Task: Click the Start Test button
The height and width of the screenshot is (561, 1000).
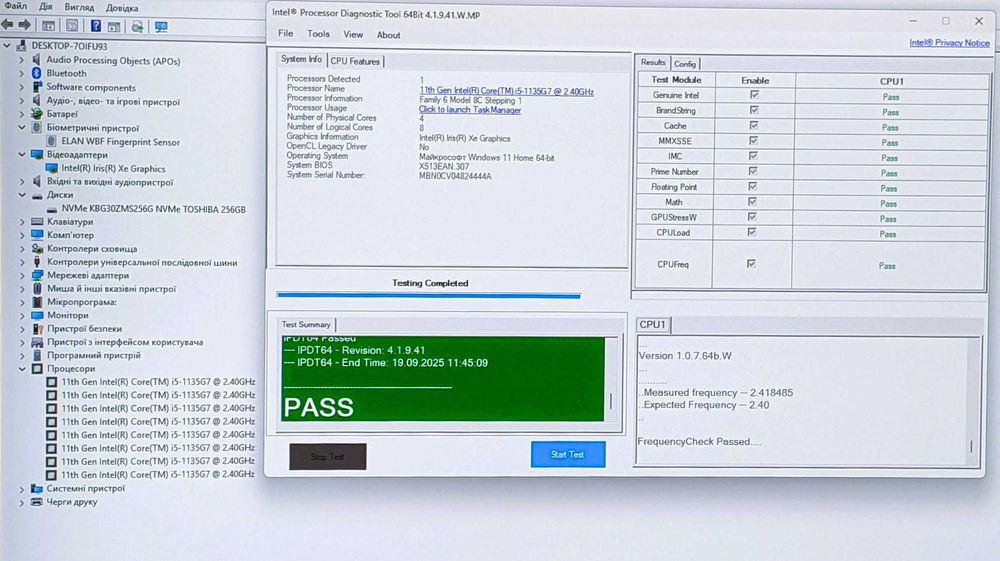Action: pos(568,455)
